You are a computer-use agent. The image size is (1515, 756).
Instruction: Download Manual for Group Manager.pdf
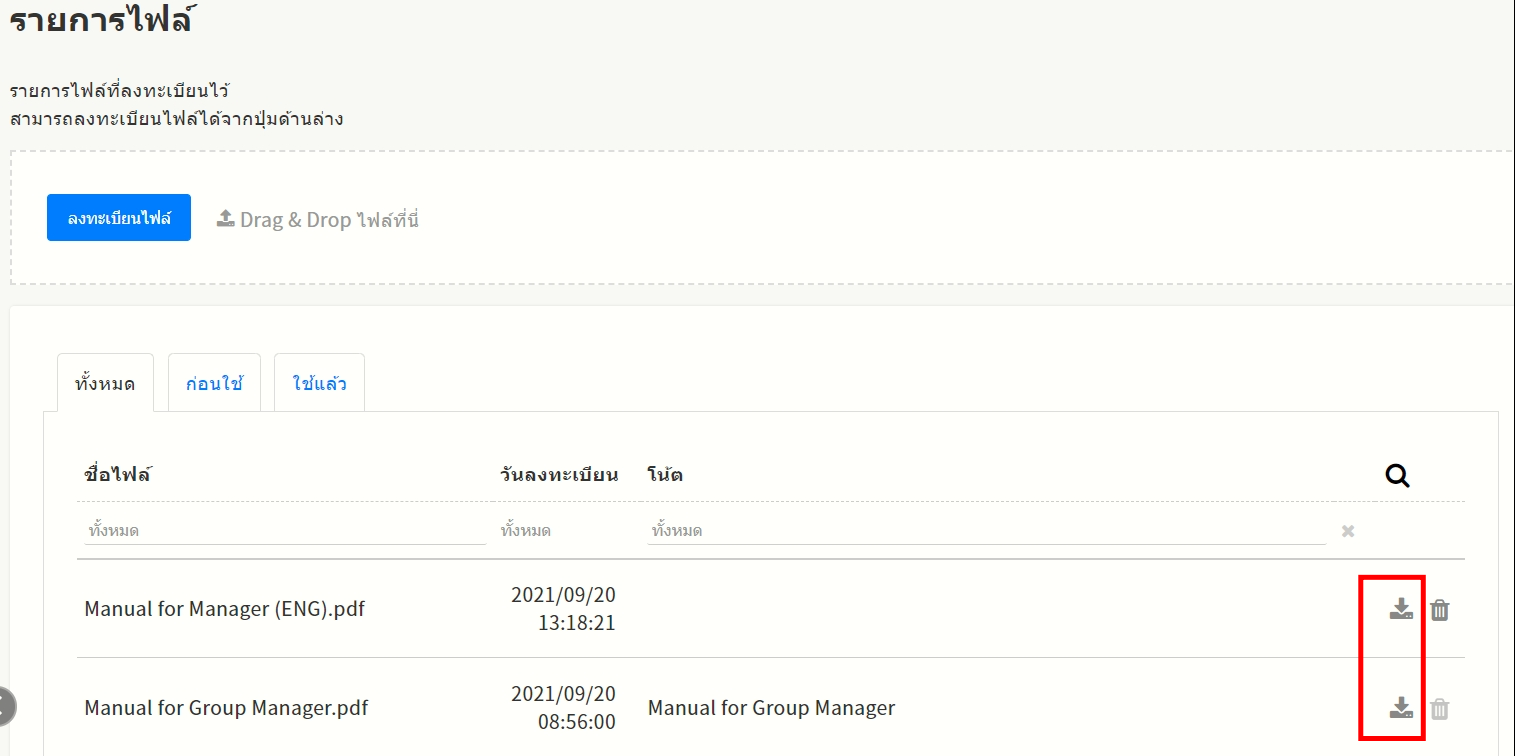point(1401,708)
